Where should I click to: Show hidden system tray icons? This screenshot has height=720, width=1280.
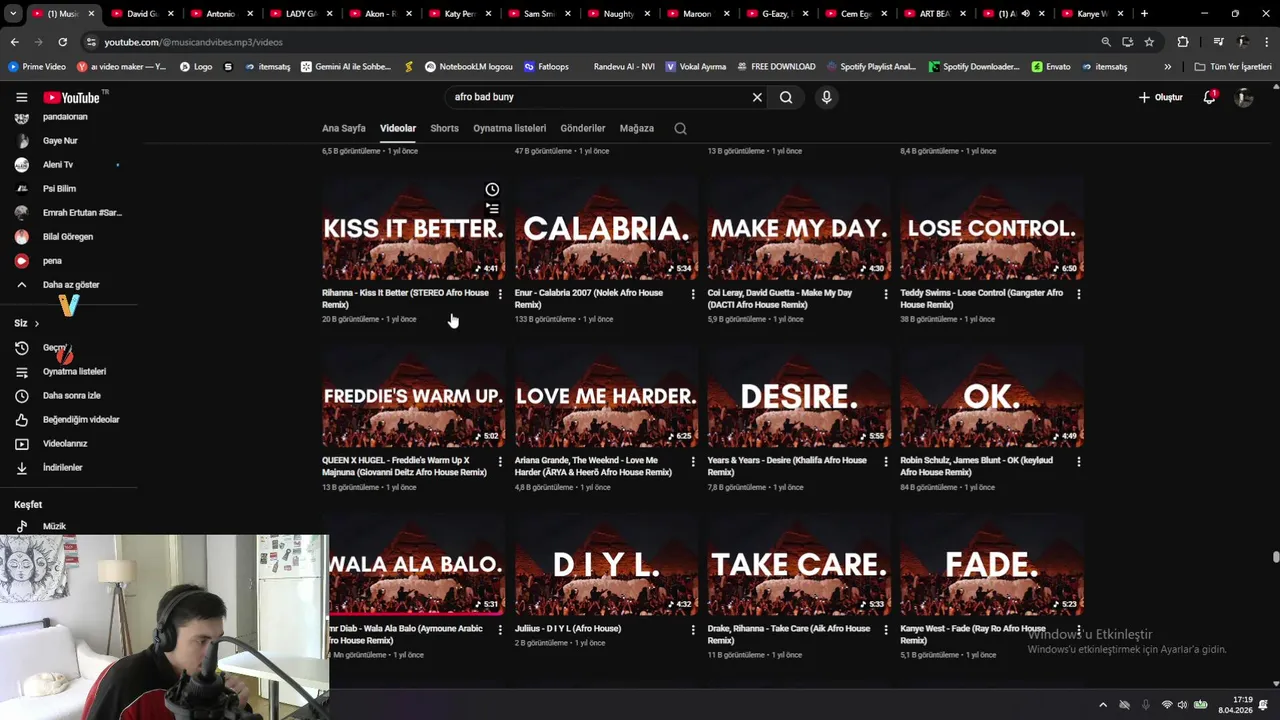point(1103,705)
